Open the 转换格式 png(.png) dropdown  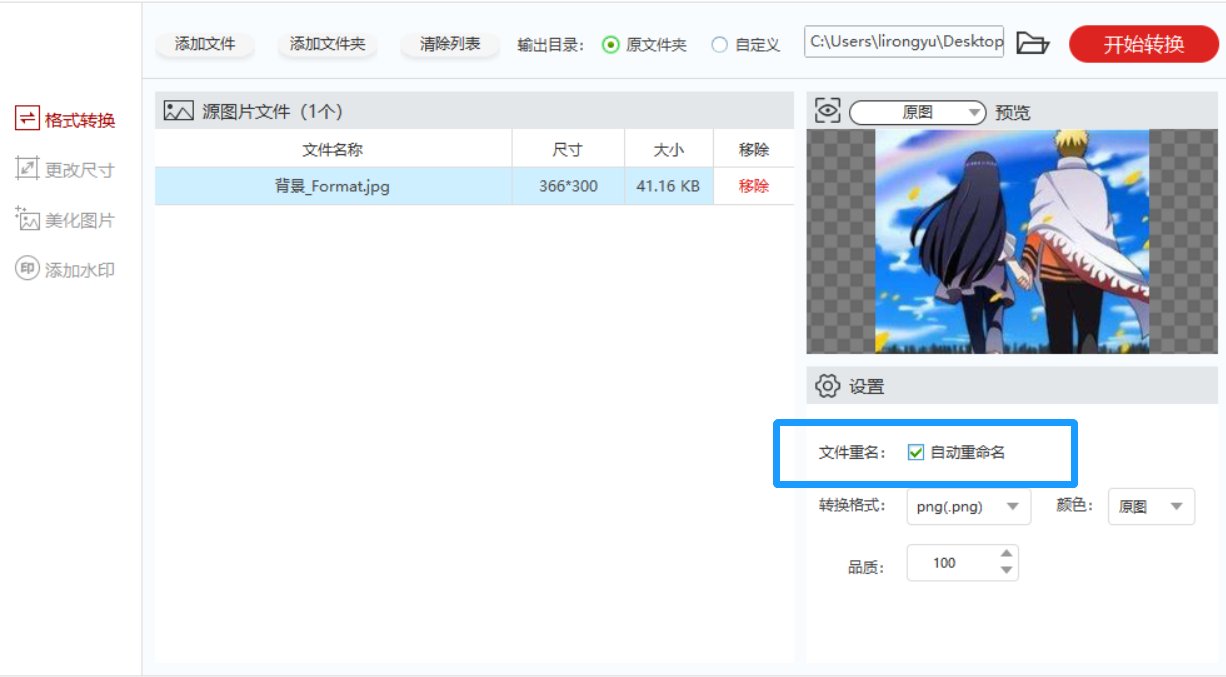pyautogui.click(x=967, y=506)
